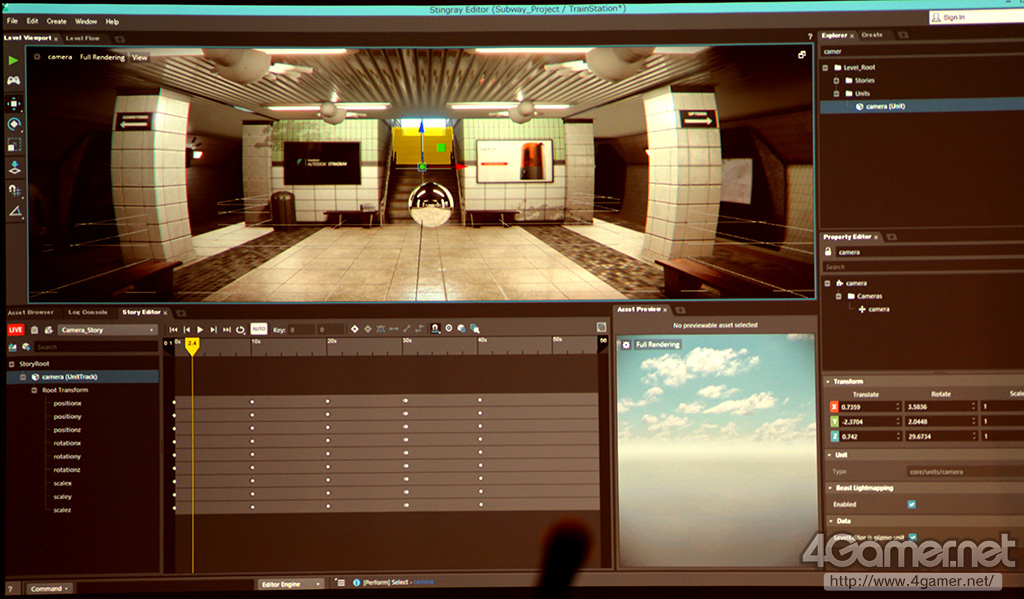Click the Translate X value field
Viewport: 1024px width, 599px height.
pos(870,406)
